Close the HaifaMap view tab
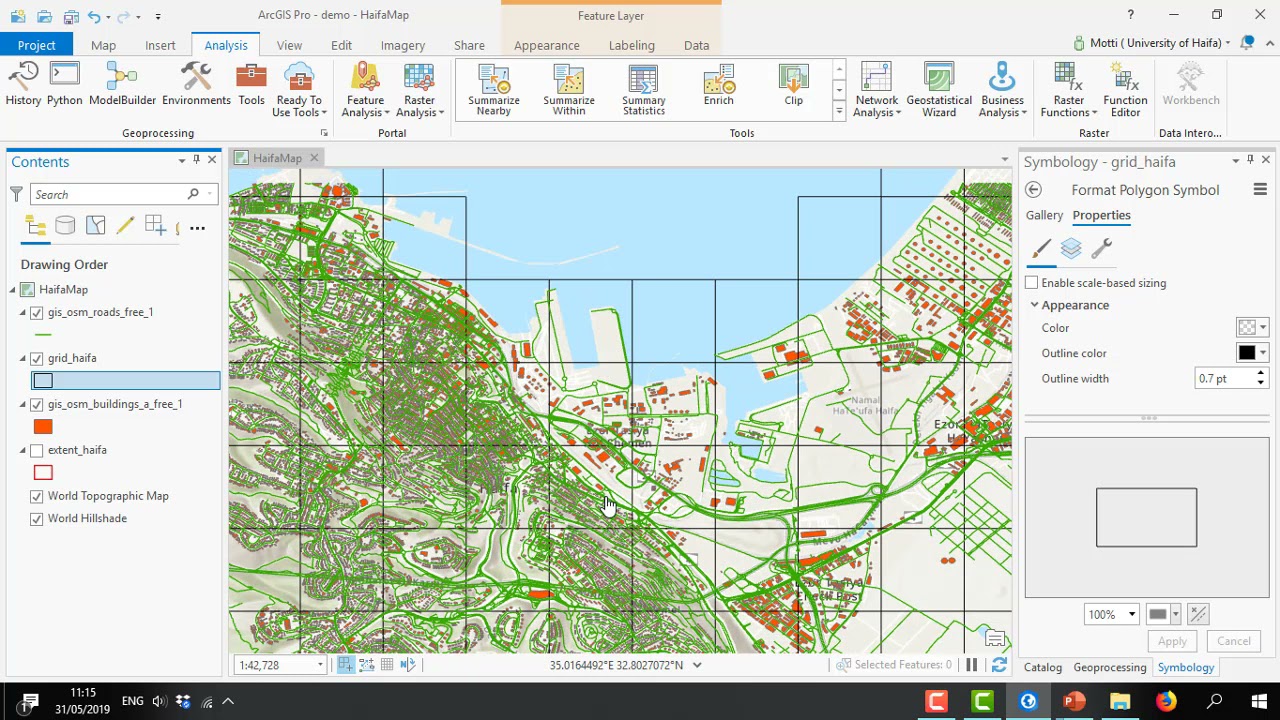Screen dimensions: 1280x720 point(314,158)
